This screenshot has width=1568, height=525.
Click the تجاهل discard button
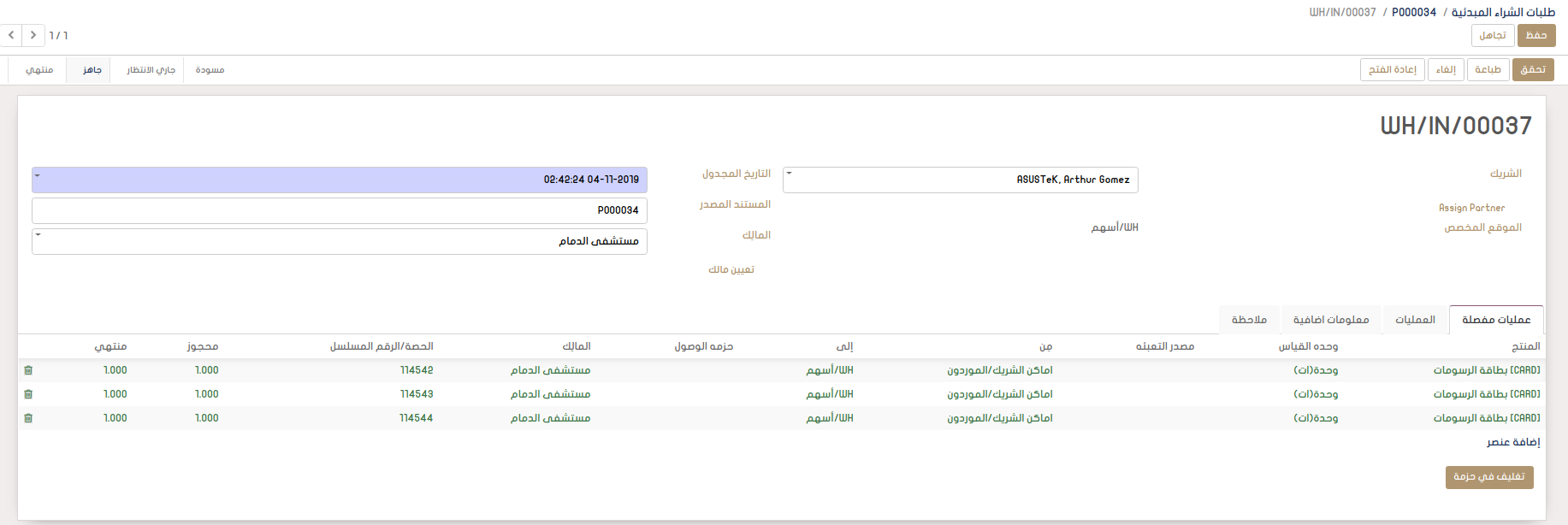(x=1492, y=35)
